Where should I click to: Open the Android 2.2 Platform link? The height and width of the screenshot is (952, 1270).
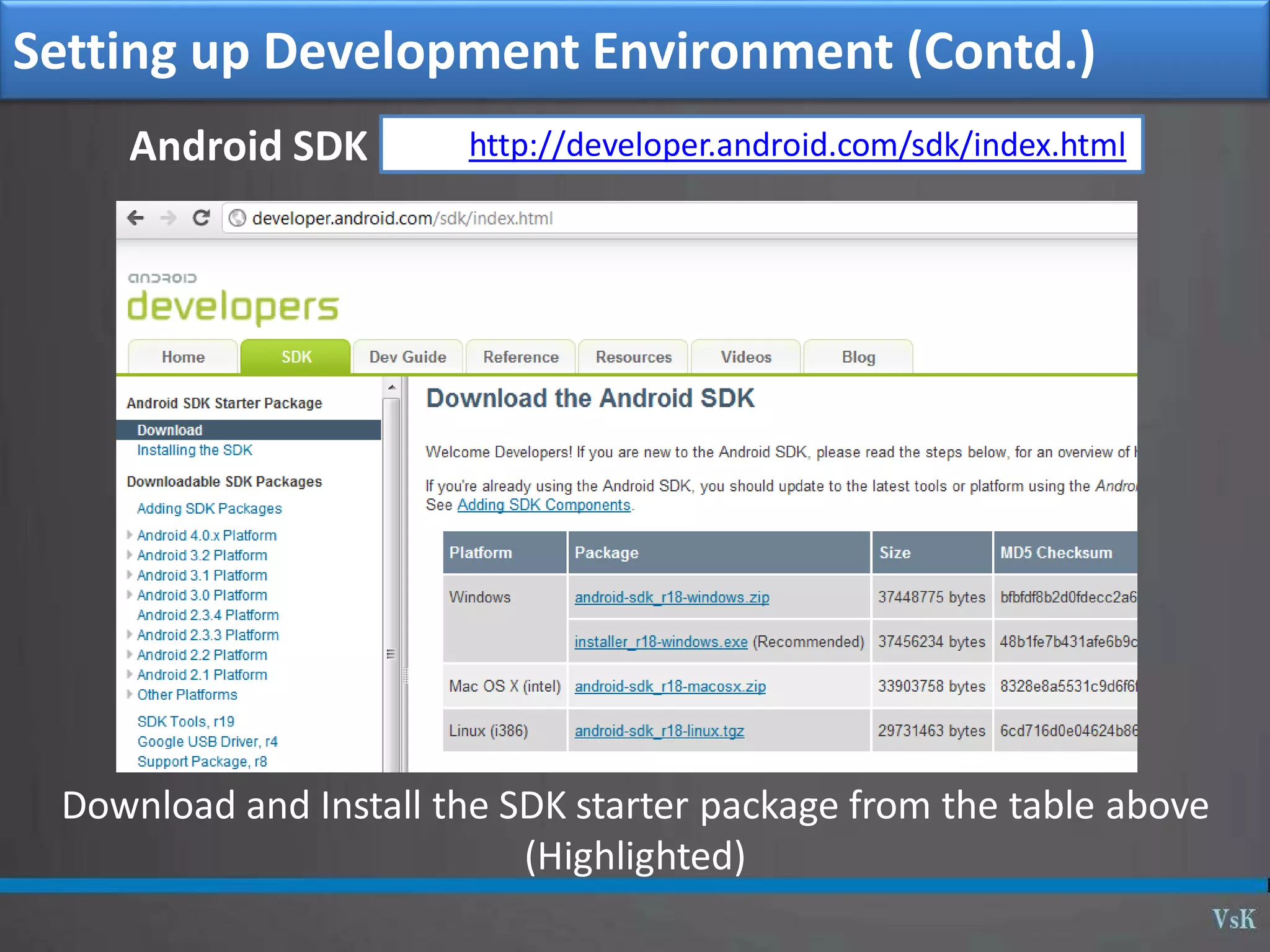coord(202,654)
